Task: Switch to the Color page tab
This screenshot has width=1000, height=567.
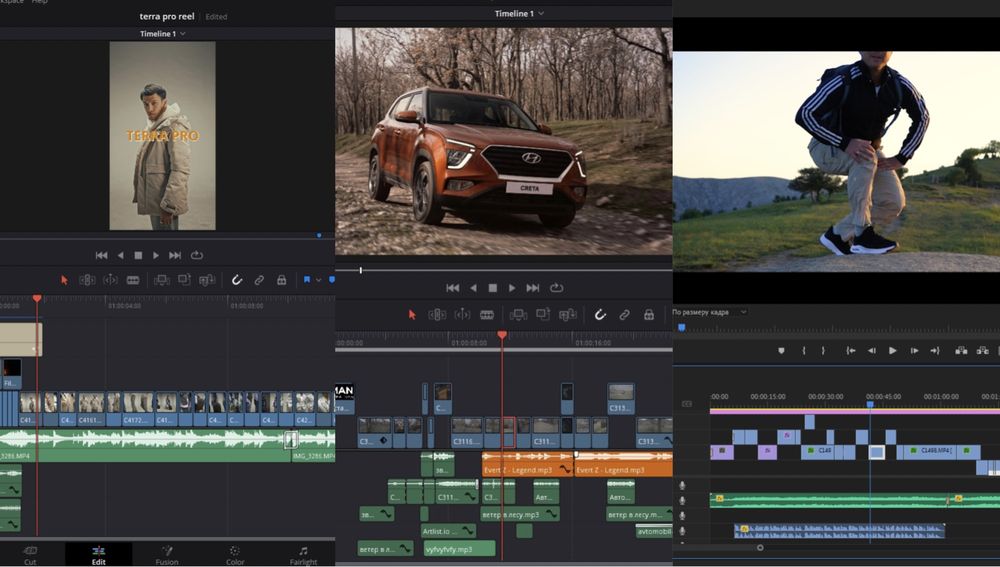Action: click(x=235, y=555)
